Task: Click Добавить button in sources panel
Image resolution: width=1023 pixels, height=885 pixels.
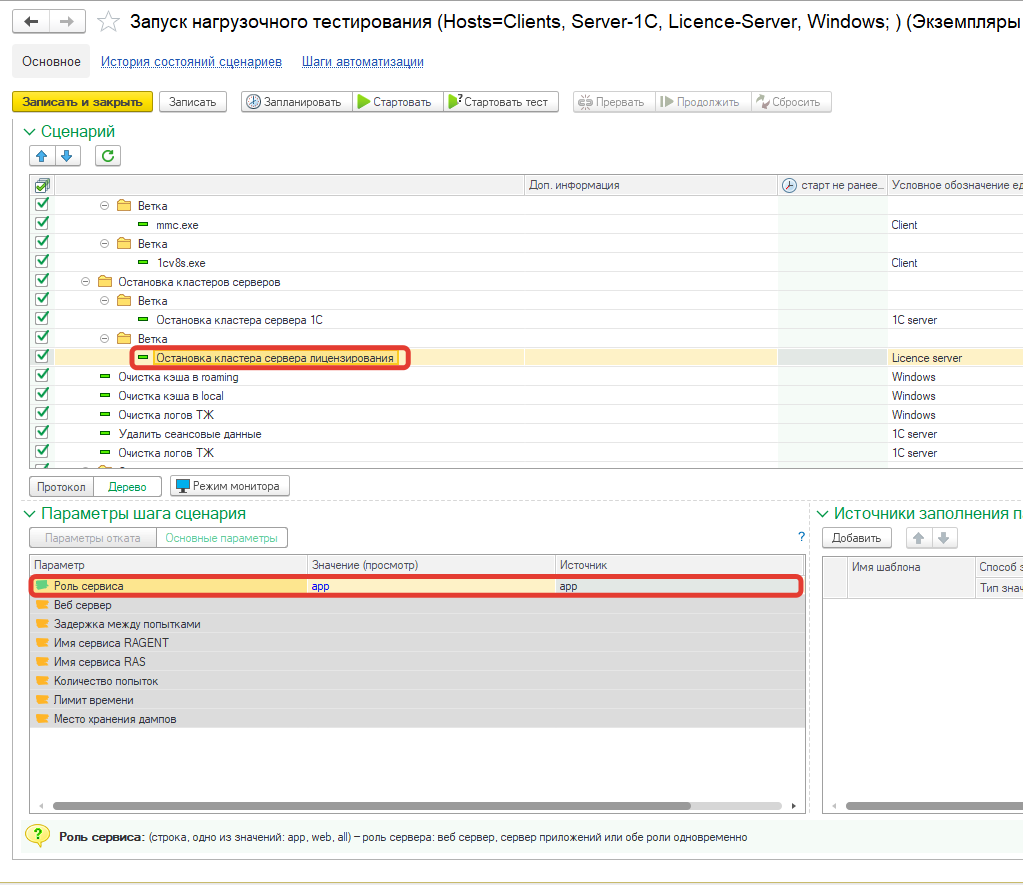Action: click(856, 538)
